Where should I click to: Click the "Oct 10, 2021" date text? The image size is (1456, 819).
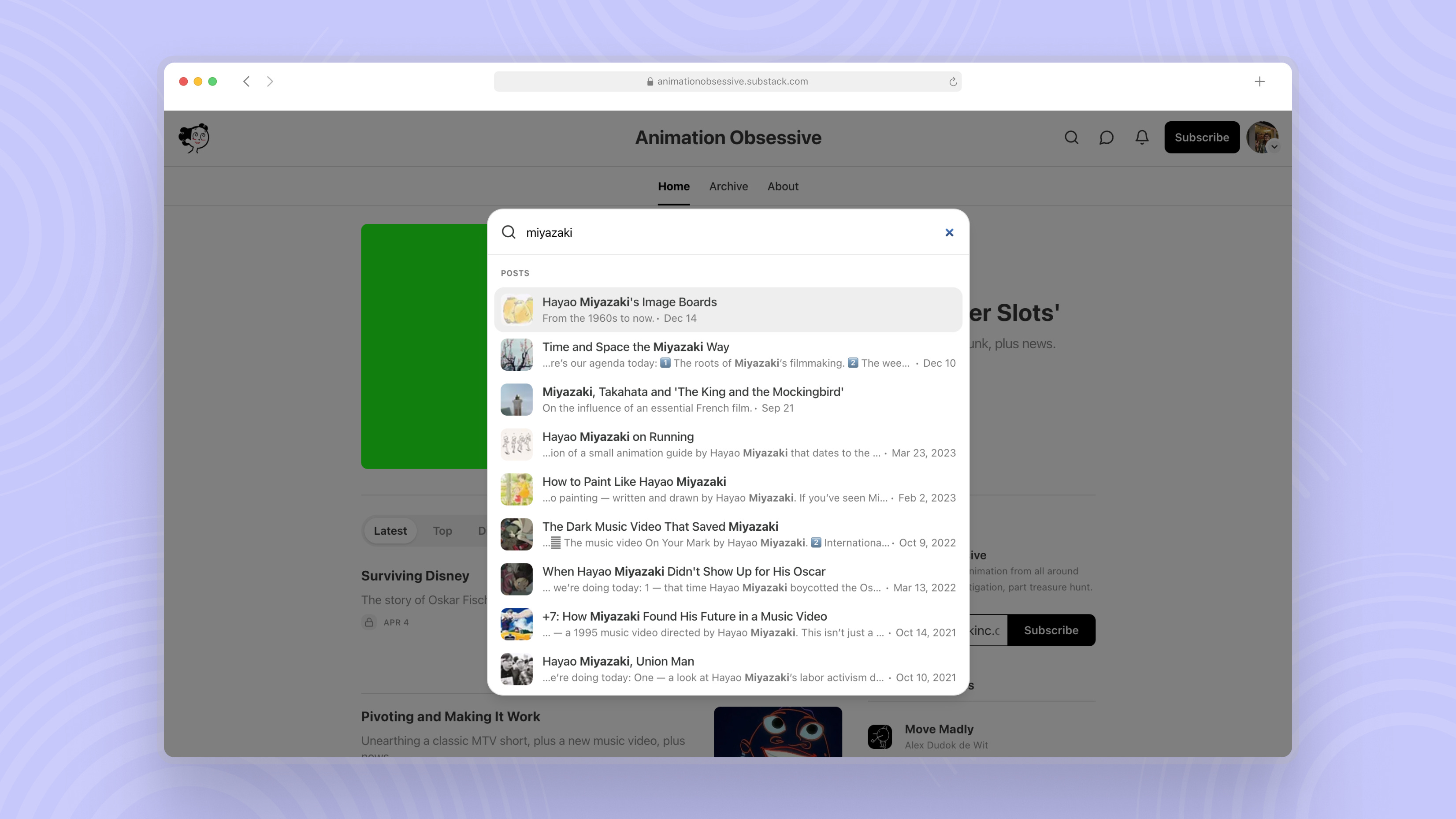click(926, 677)
